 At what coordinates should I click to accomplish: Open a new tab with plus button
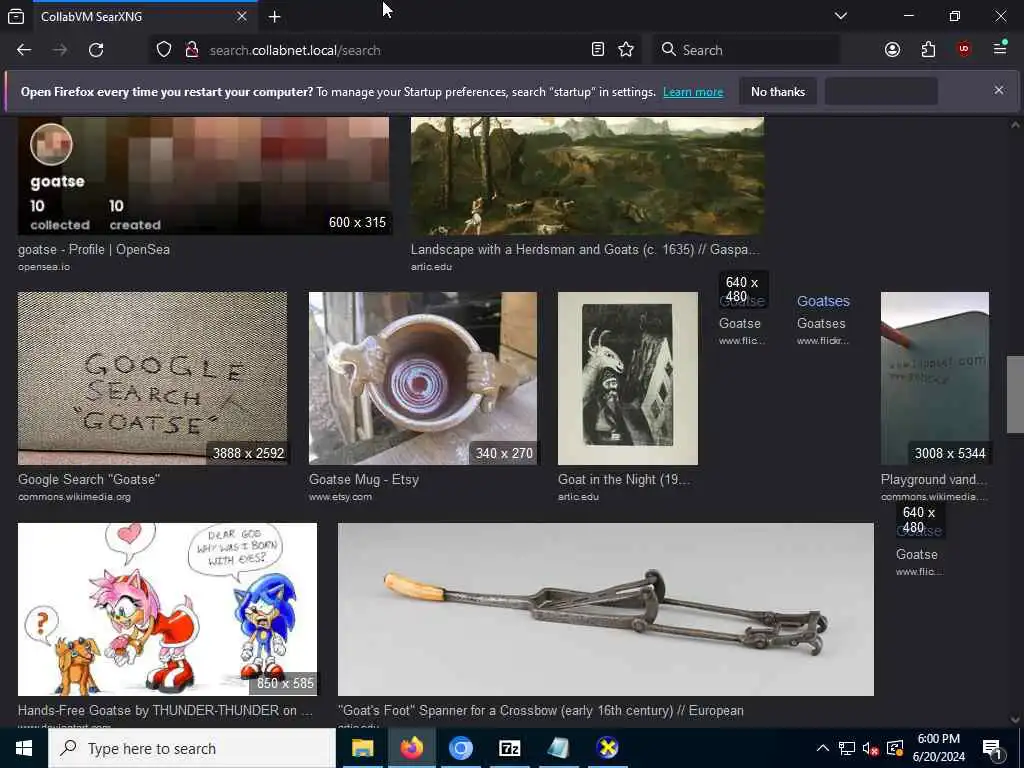point(274,17)
